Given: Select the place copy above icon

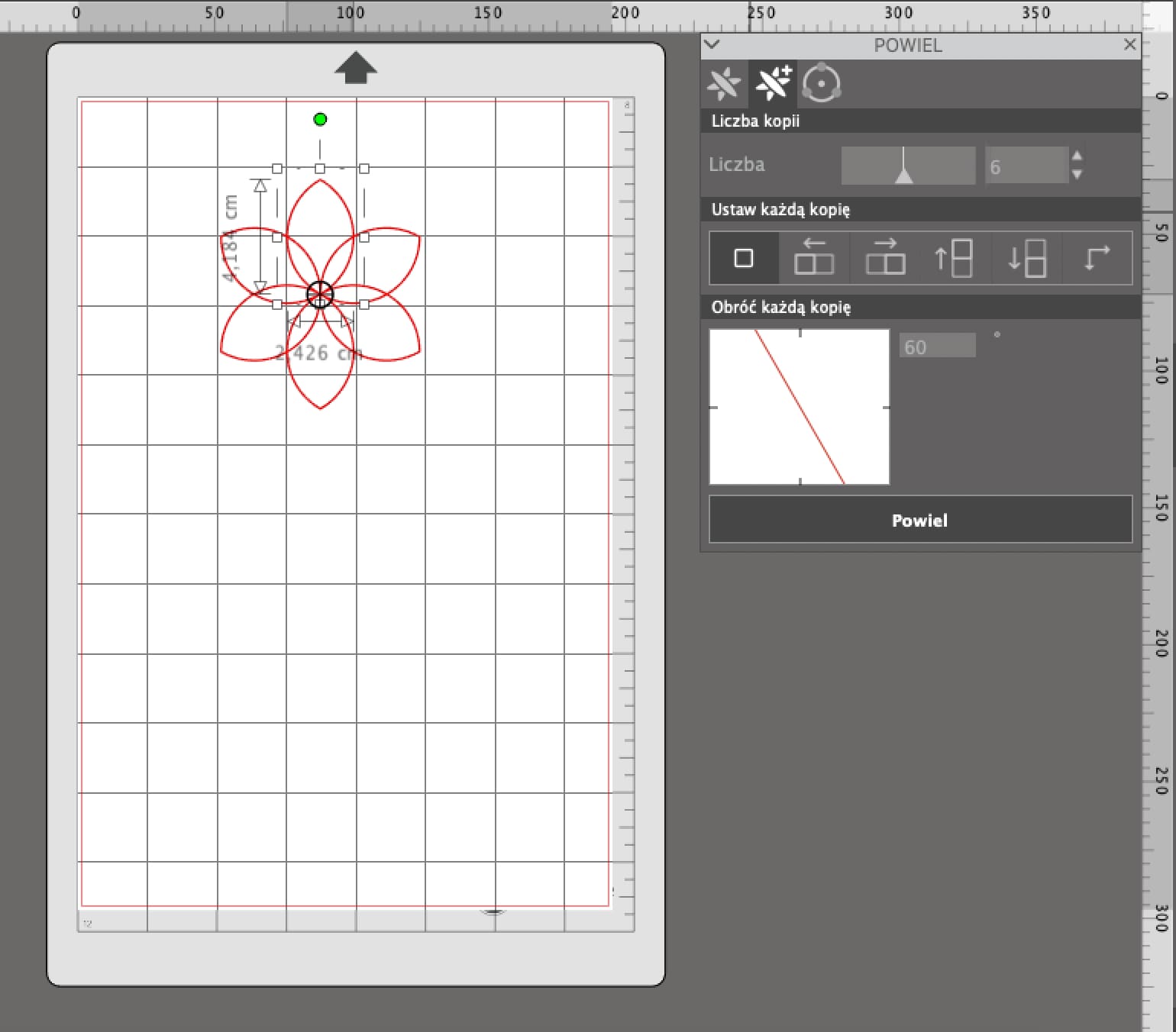Looking at the screenshot, I should pyautogui.click(x=955, y=259).
